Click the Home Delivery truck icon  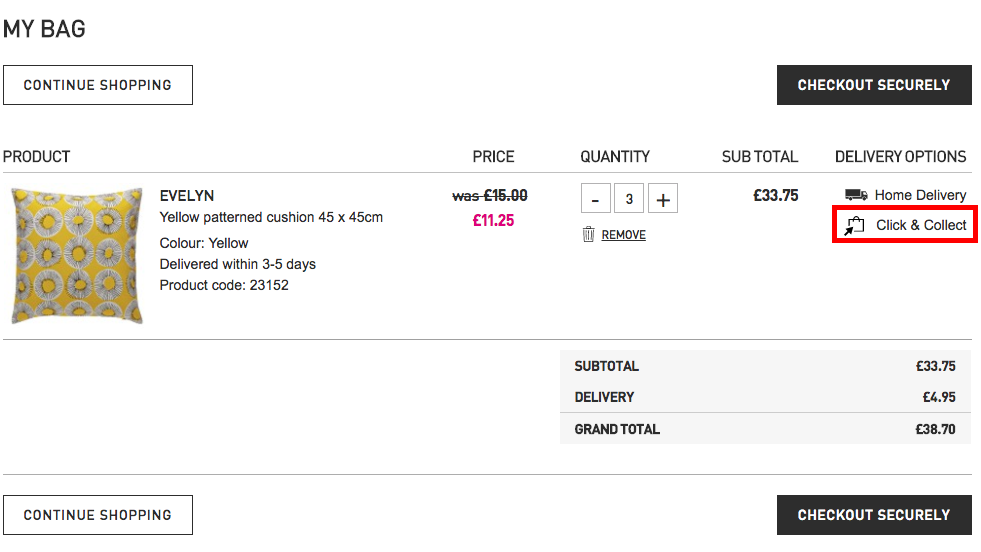click(856, 195)
